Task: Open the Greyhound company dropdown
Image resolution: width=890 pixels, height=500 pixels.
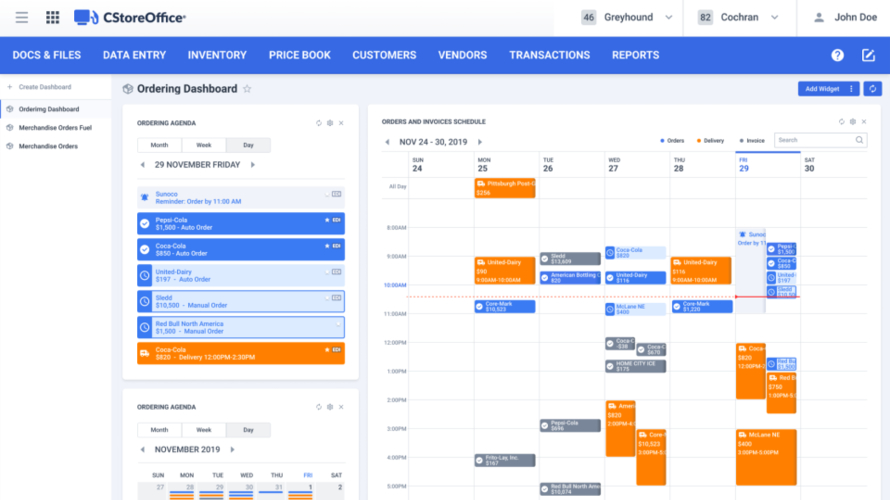Action: point(627,18)
